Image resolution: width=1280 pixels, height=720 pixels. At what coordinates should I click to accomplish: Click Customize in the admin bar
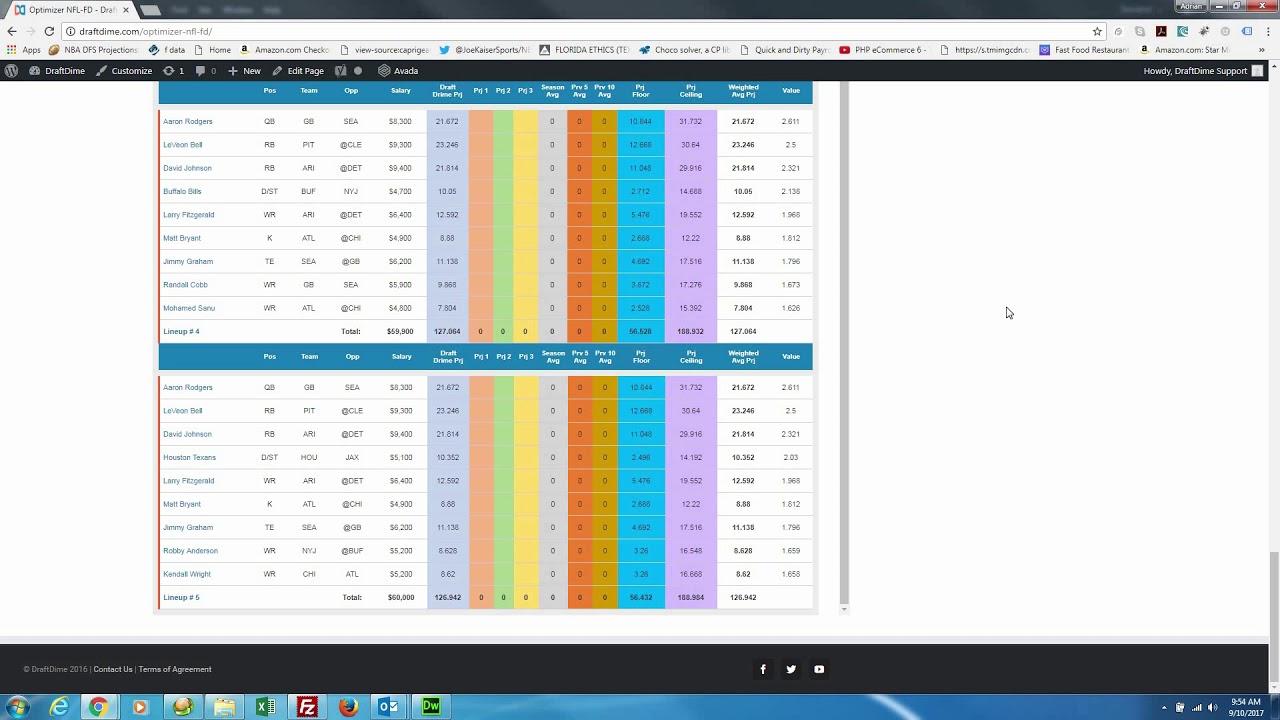click(124, 71)
